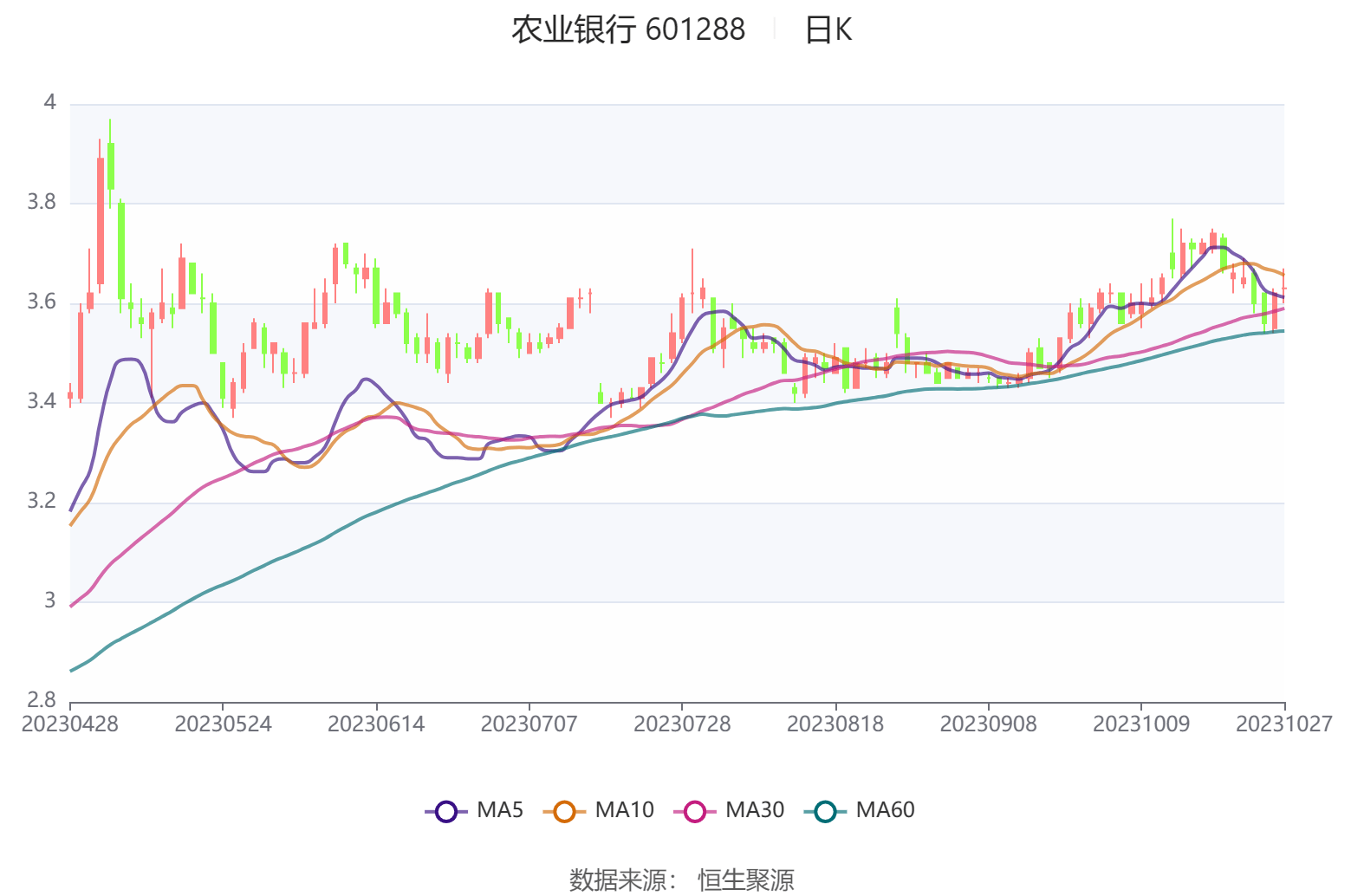
Task: Pick the 20230707 date on the axis
Action: [x=529, y=724]
